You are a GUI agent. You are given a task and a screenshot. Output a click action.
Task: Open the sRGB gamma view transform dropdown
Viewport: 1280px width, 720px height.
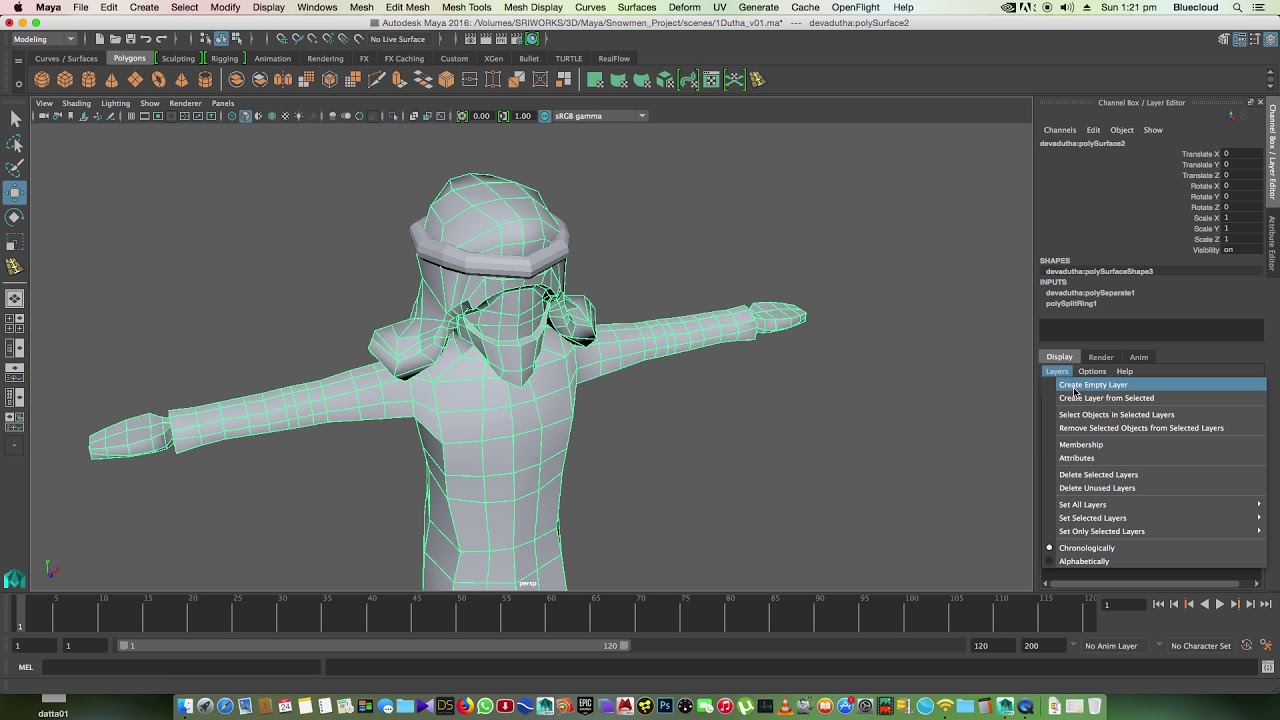(600, 116)
